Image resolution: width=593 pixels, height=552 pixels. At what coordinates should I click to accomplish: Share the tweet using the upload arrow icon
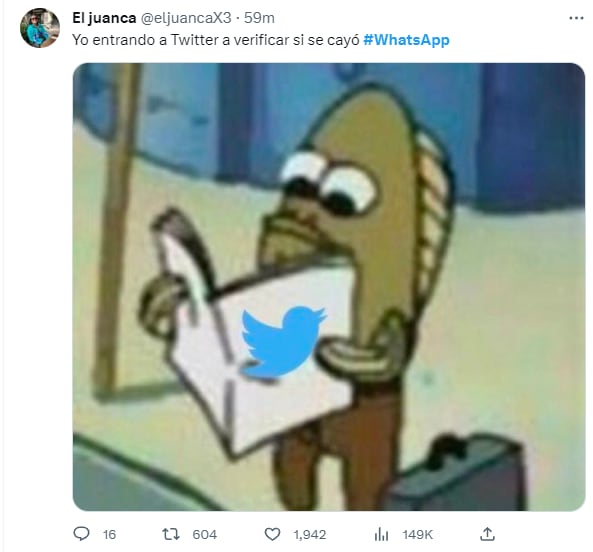[487, 534]
